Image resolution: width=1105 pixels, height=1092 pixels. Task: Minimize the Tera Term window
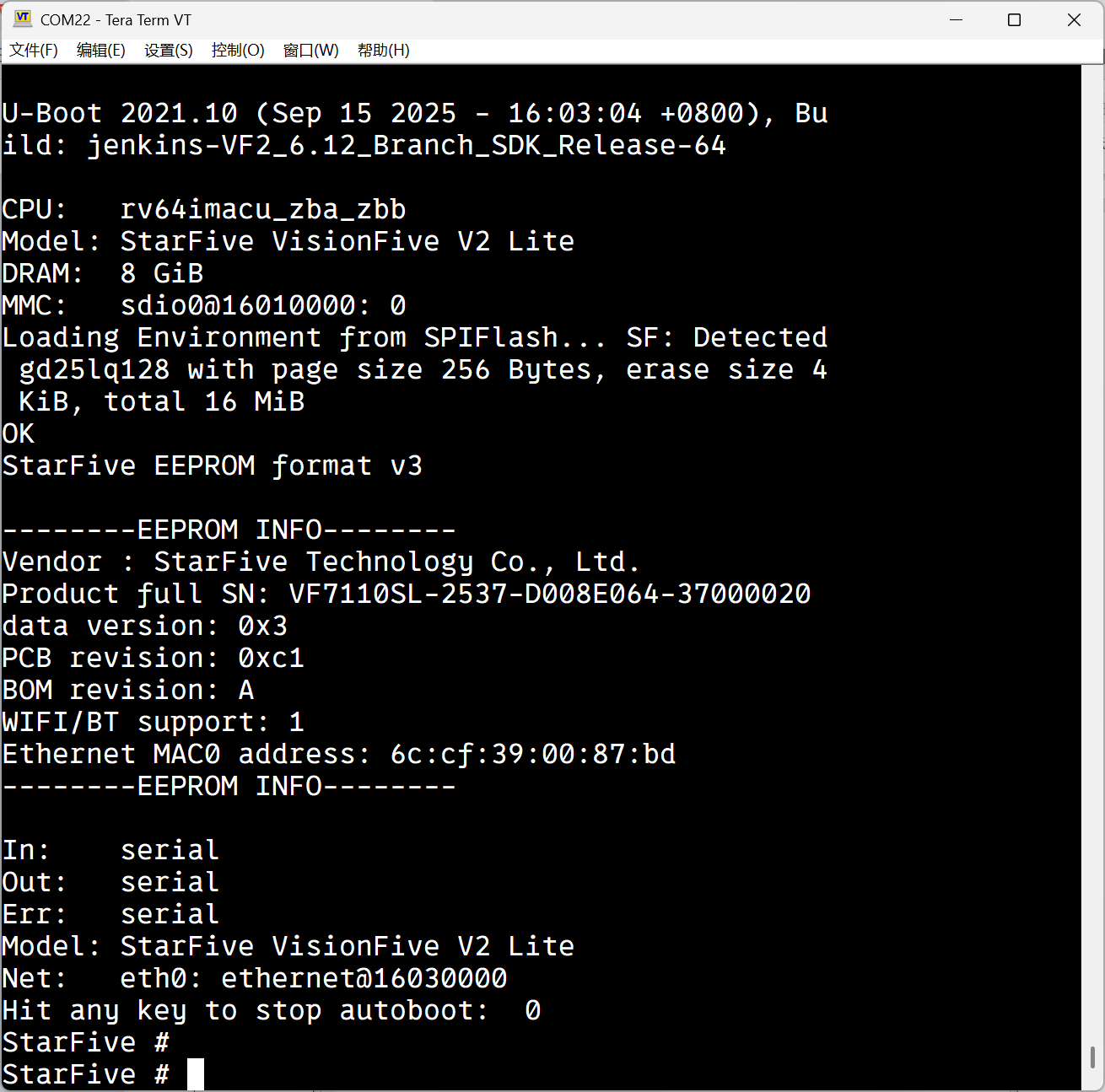(956, 19)
